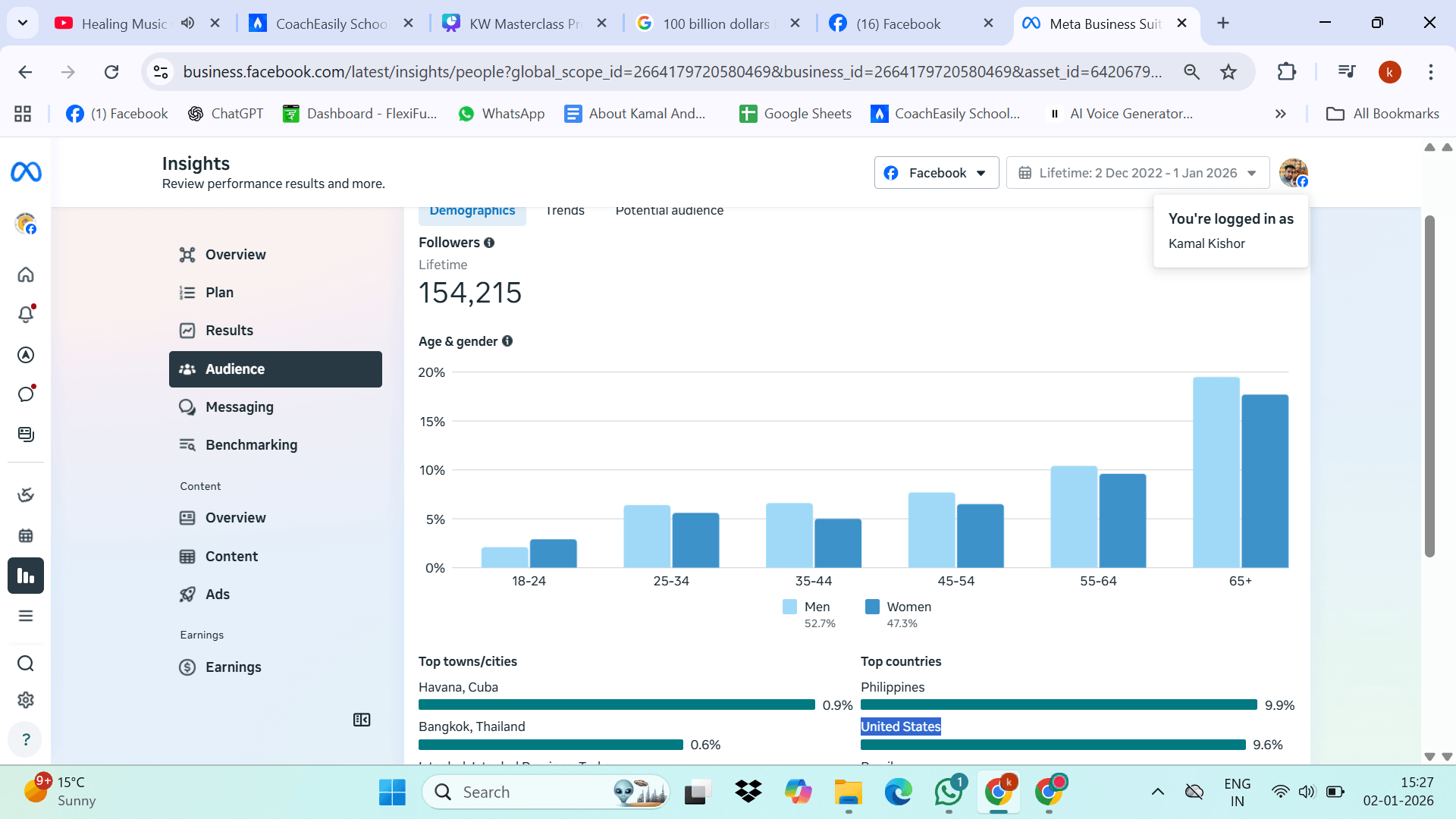Screen dimensions: 1456x819
Task: Open the Lifetime date range dropdown
Action: point(1137,173)
